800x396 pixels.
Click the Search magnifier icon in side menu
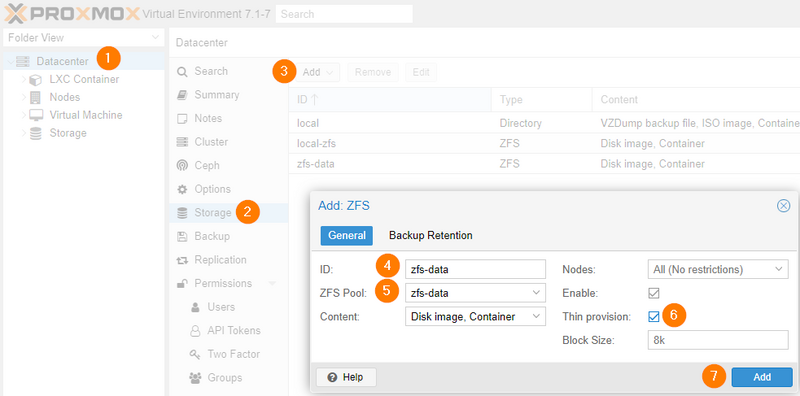point(182,71)
